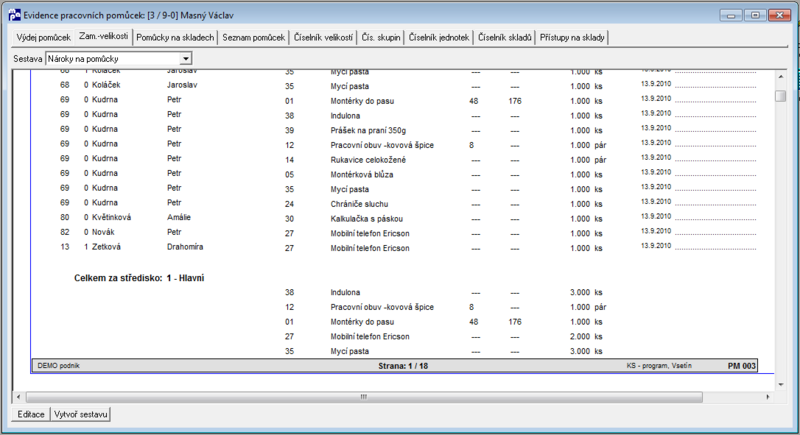Click the horizontal scrollbar left arrow
Viewport: 800px width, 435px height.
coord(19,397)
